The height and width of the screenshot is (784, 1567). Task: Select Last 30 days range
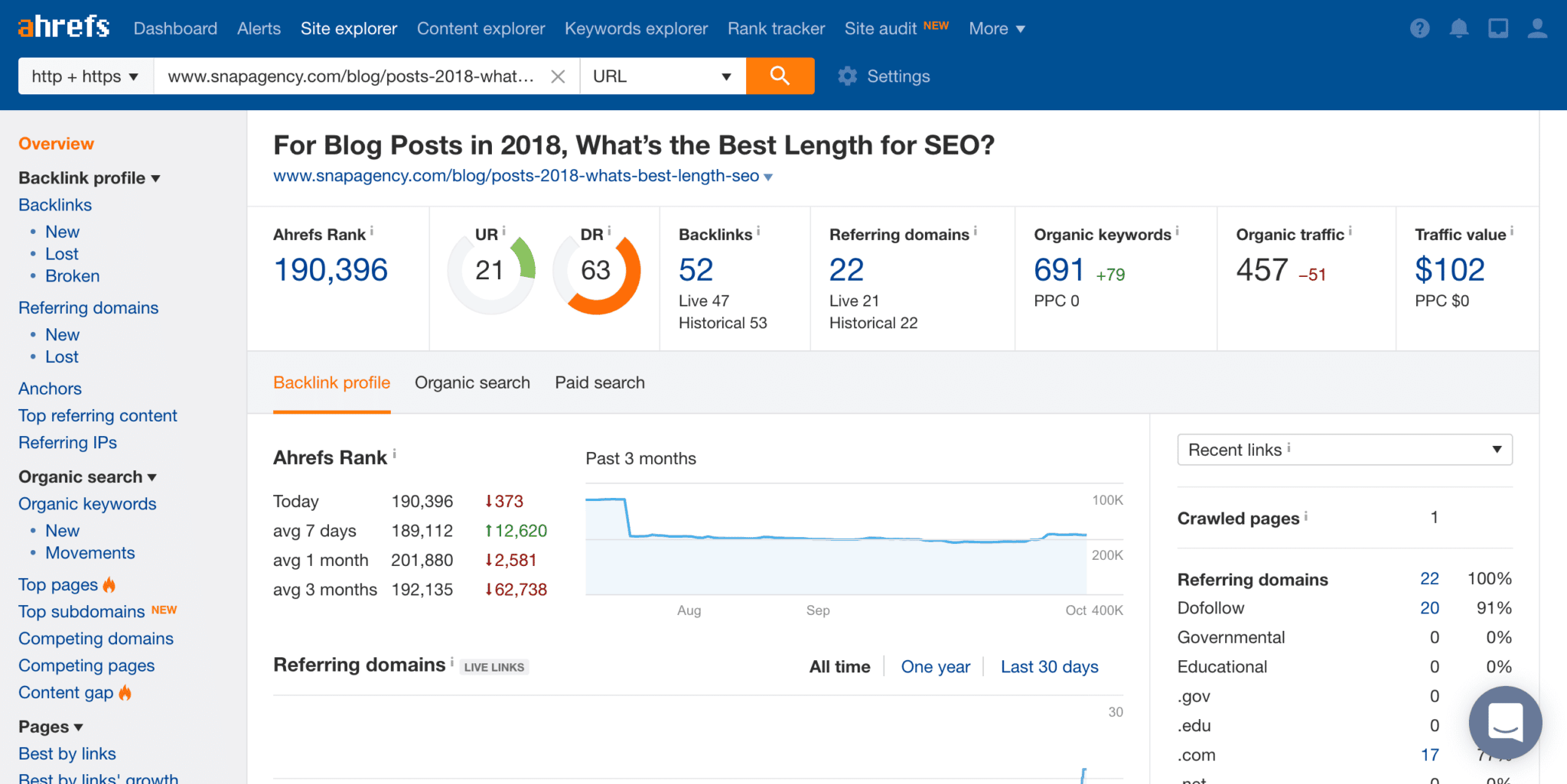tap(1049, 667)
